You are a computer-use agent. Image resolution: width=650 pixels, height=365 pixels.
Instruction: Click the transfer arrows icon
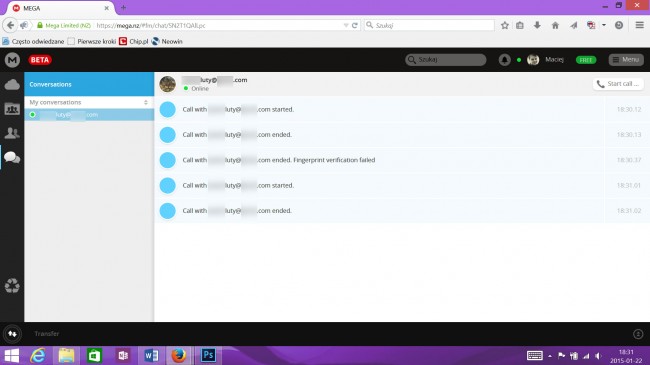[12, 334]
